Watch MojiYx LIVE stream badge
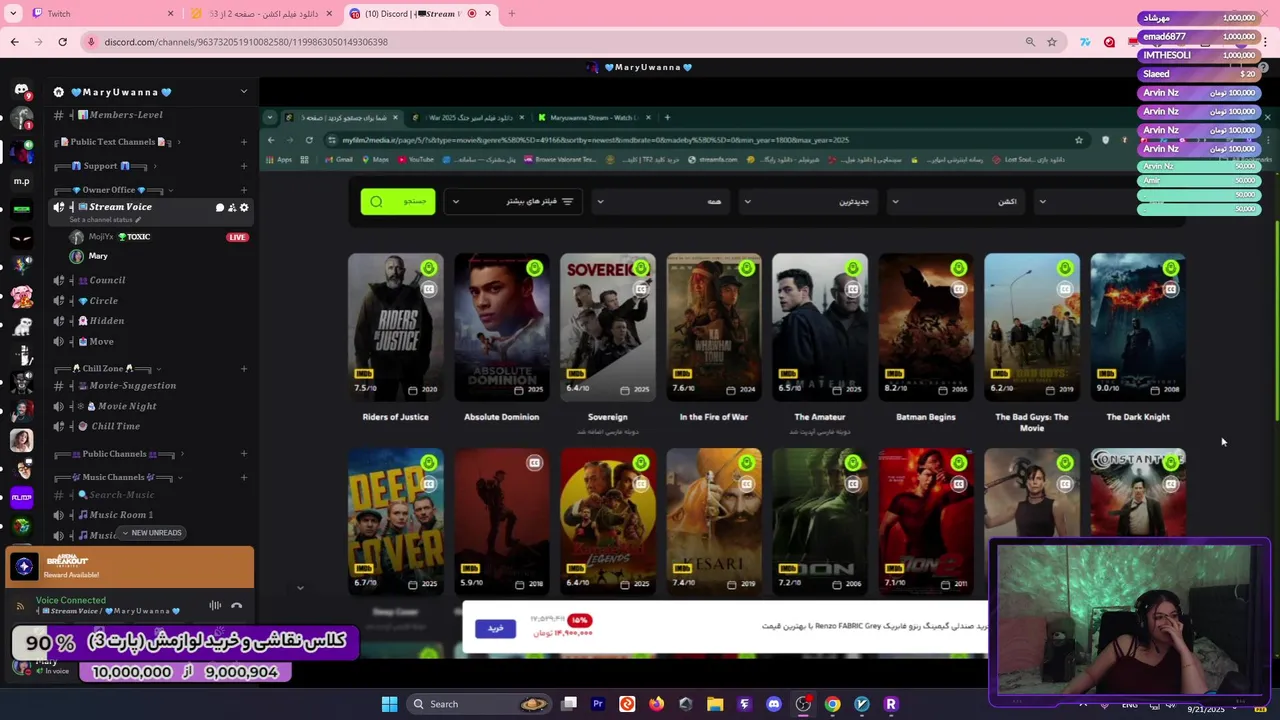The image size is (1280, 720). pyautogui.click(x=237, y=237)
